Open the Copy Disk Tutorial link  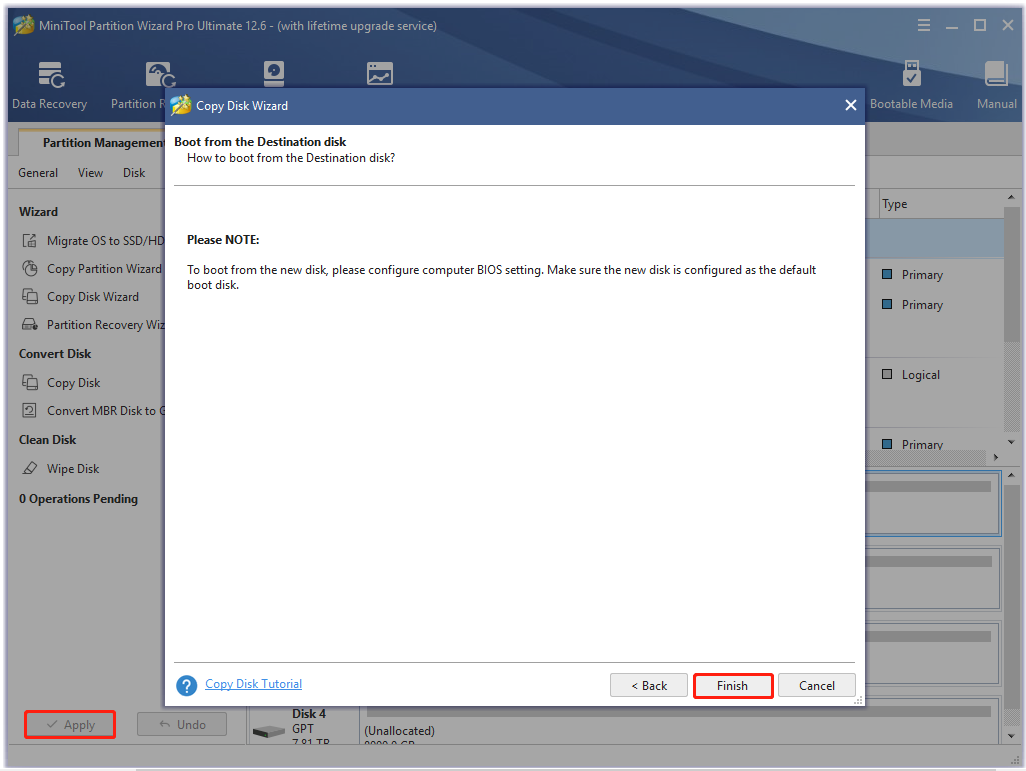point(253,684)
